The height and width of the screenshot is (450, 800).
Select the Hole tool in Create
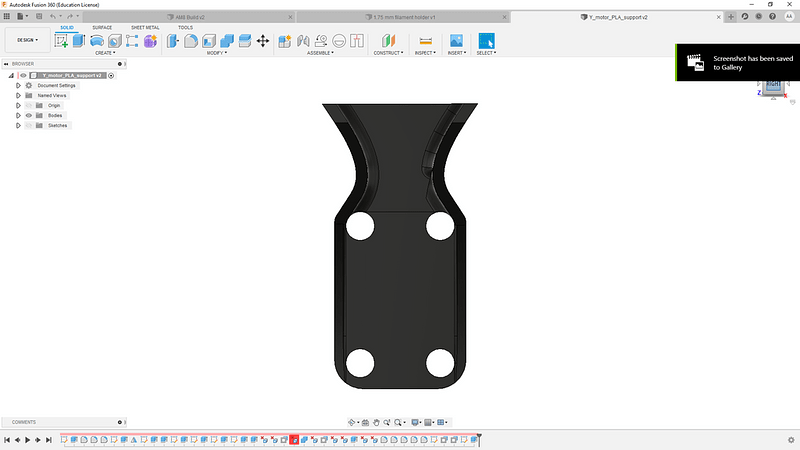pos(114,41)
